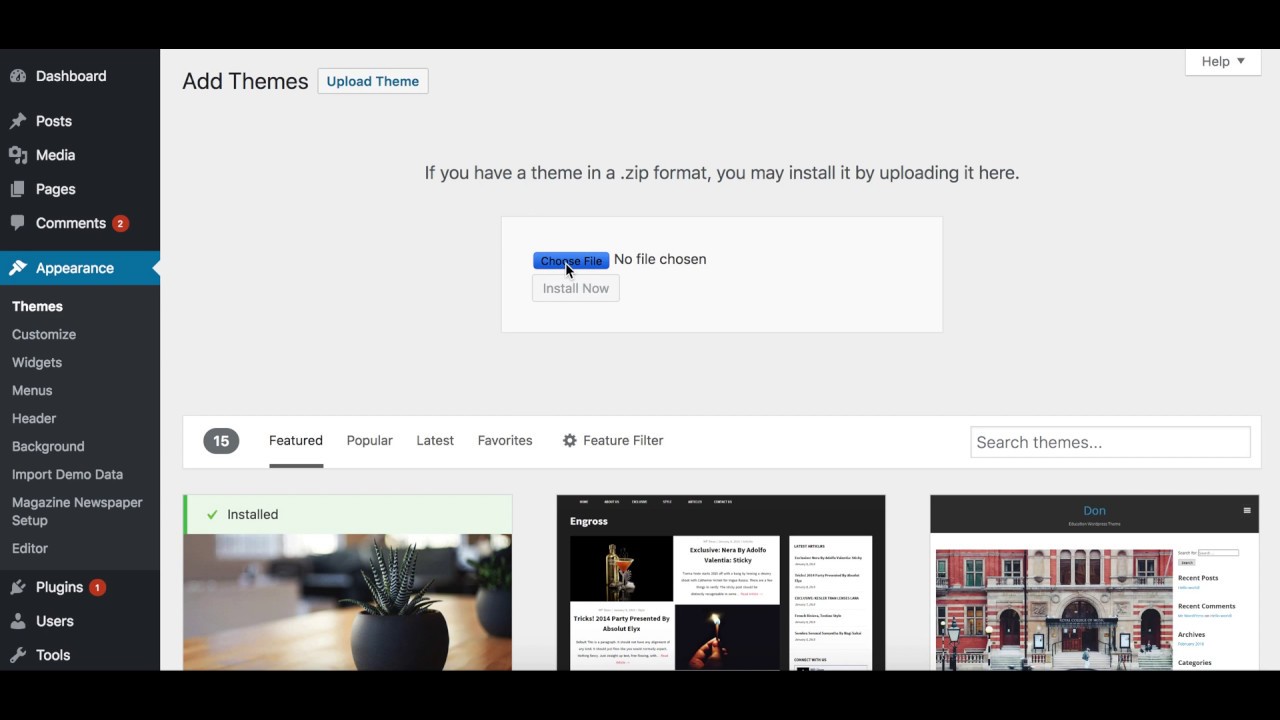Open the Don theme thumbnail
1280x720 pixels.
coord(1094,582)
